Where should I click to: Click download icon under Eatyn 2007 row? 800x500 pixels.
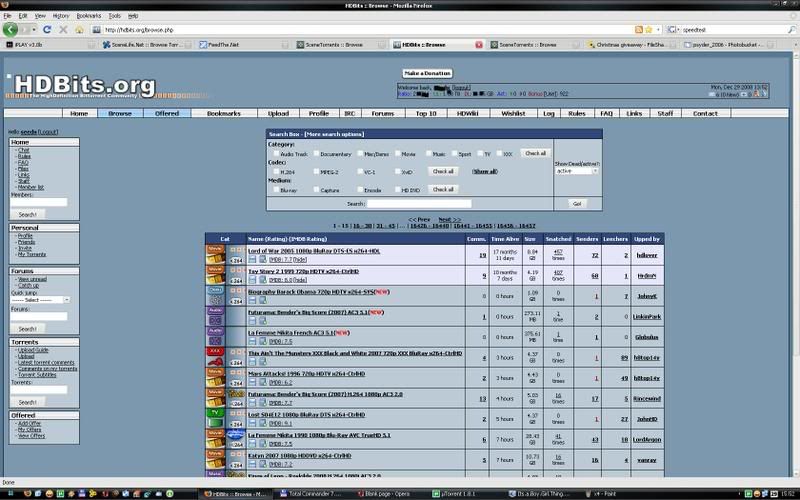pyautogui.click(x=252, y=464)
